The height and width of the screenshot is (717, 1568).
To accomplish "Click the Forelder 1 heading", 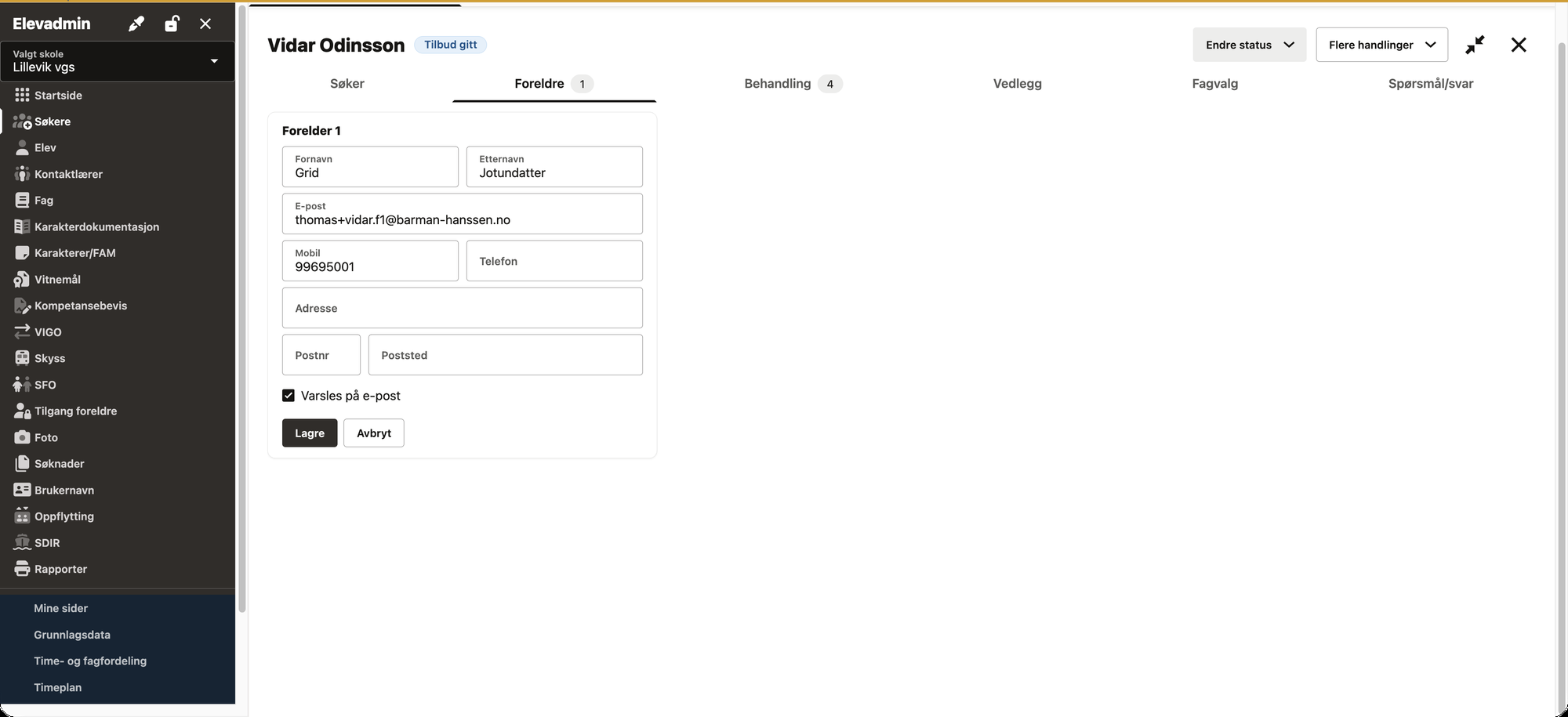I will tap(311, 131).
